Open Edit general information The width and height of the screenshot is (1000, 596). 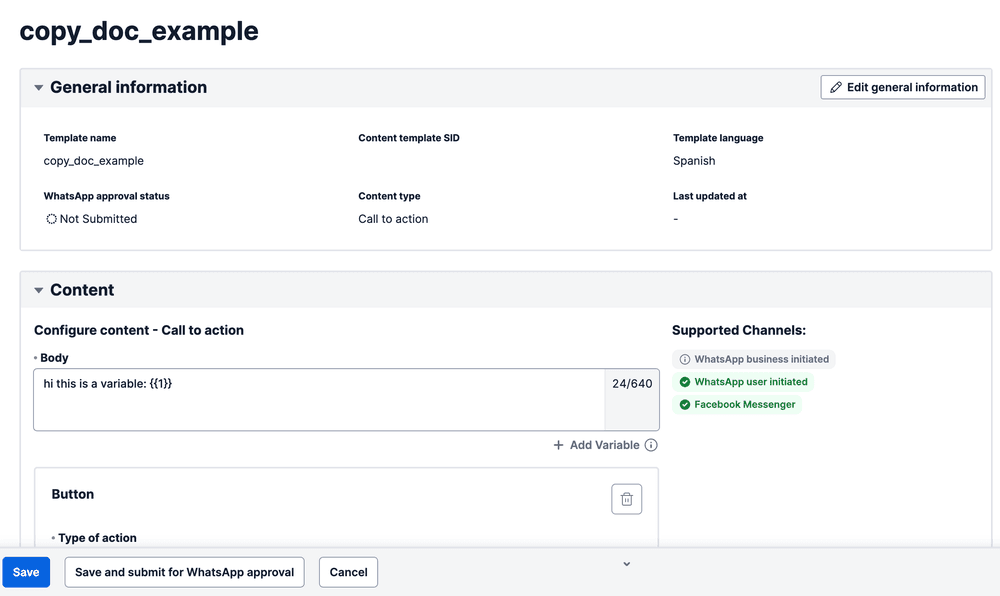tap(902, 88)
